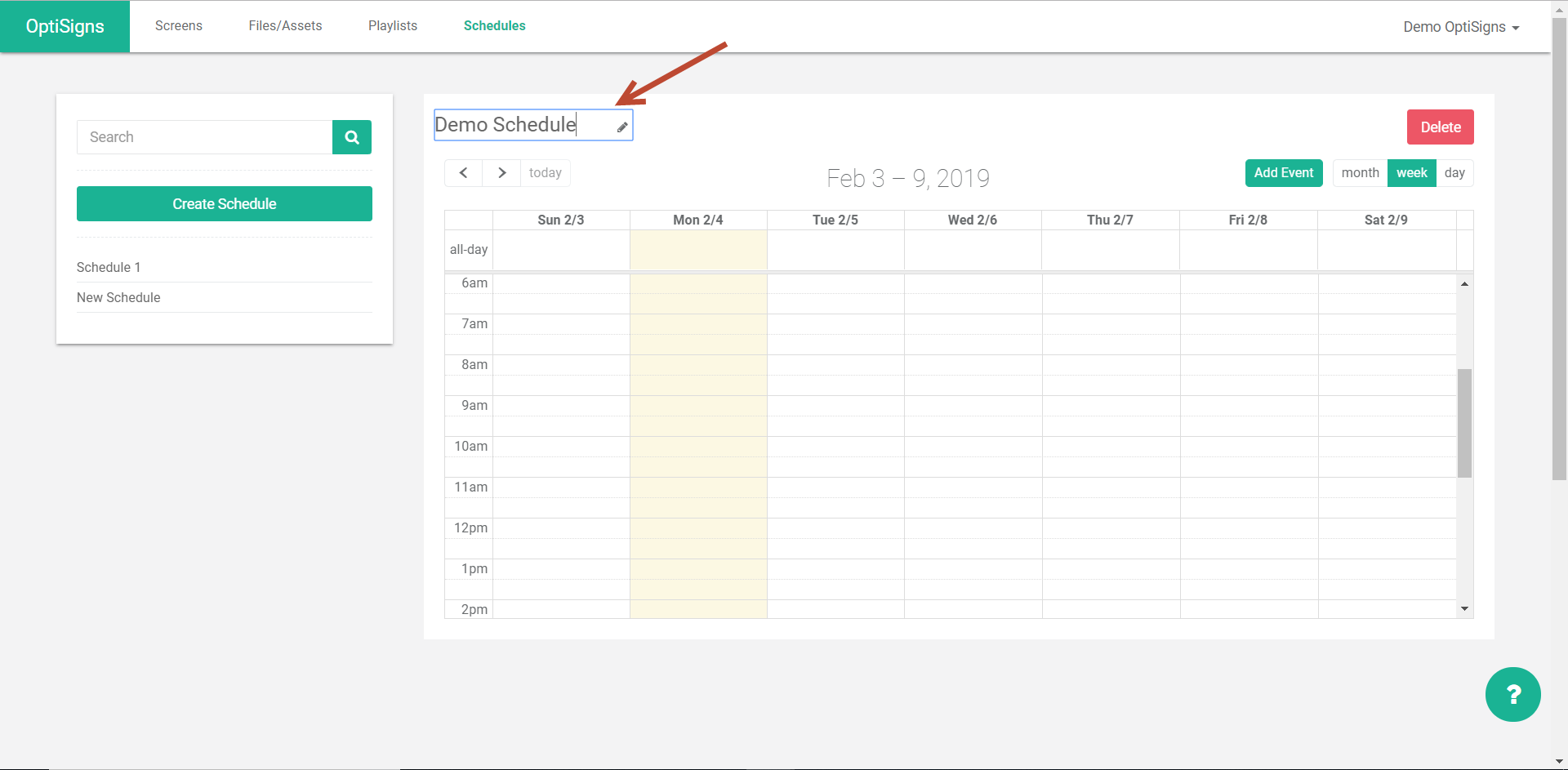
Task: Go to previous week with left chevron
Action: pos(463,173)
